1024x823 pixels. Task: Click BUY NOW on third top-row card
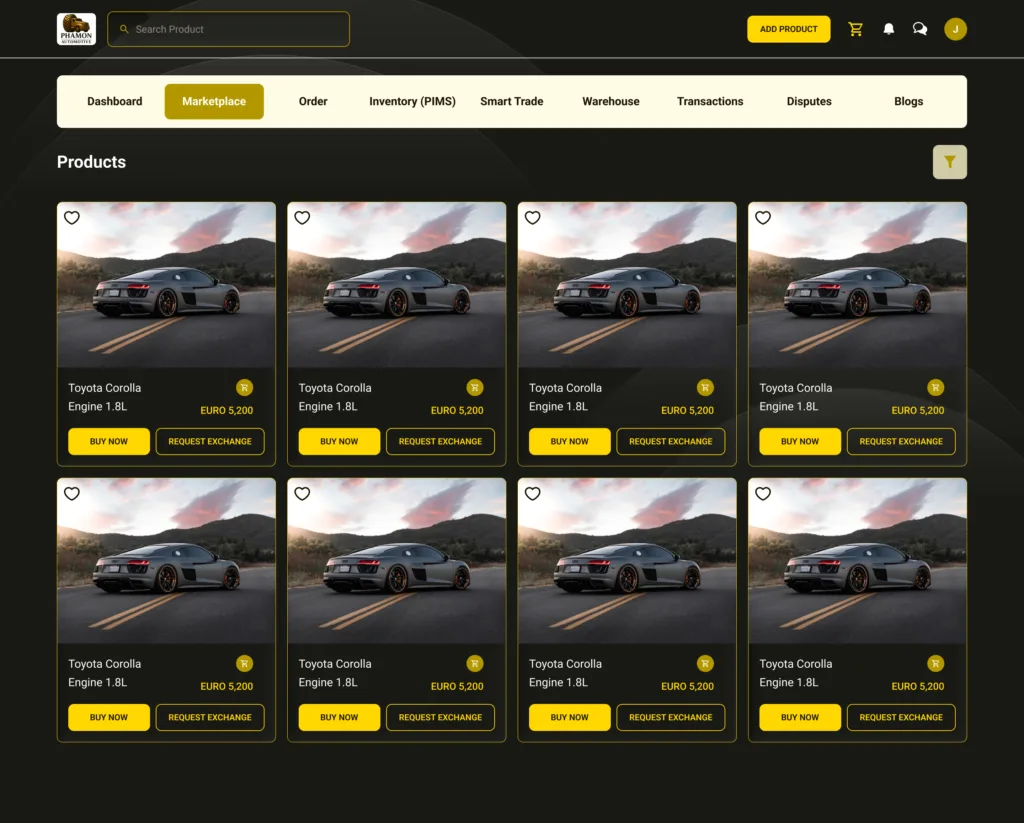pos(569,442)
